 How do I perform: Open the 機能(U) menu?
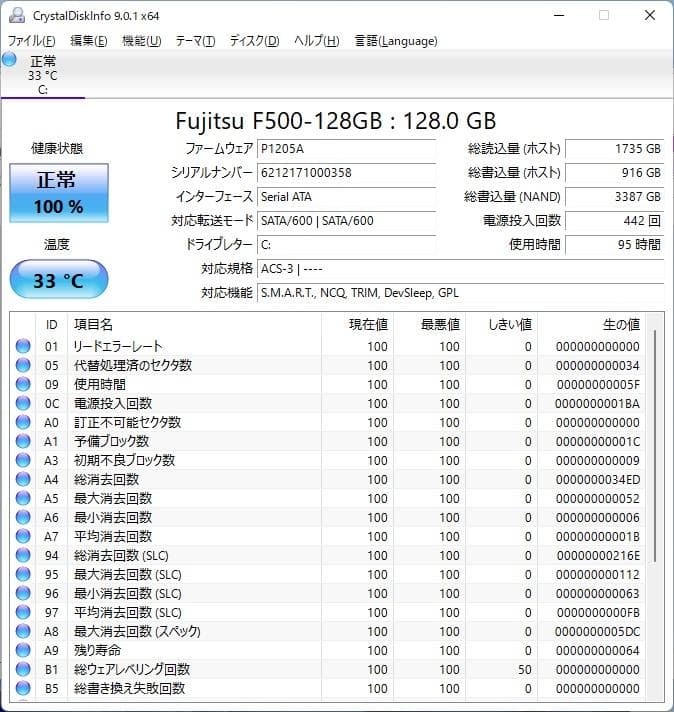142,41
